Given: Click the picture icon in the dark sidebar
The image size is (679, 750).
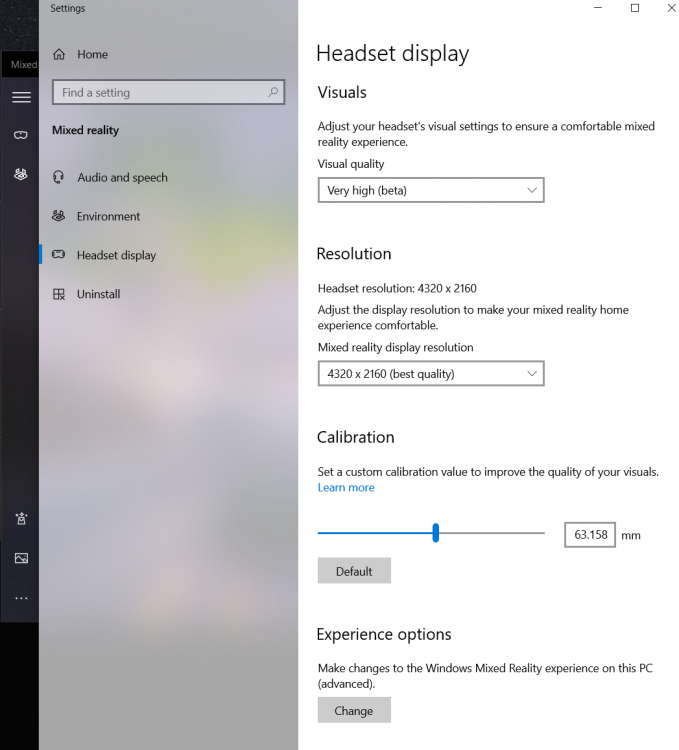Looking at the screenshot, I should 21,558.
